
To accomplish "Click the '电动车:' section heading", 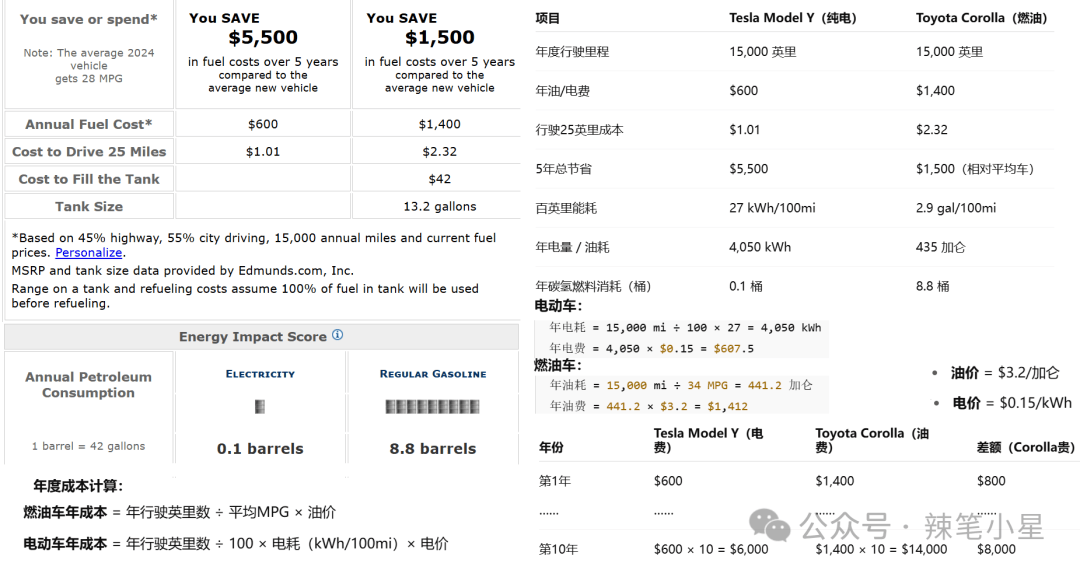I will click(559, 306).
